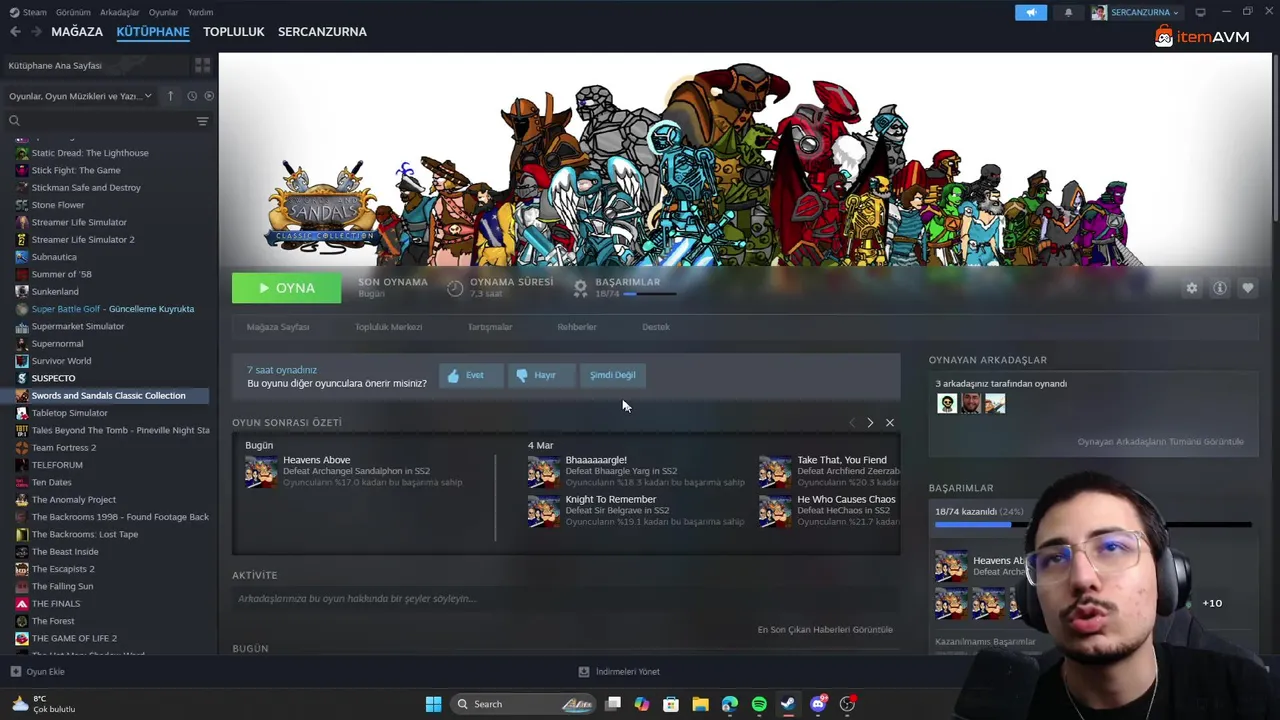Go to the MAĞAZA tab
This screenshot has width=1280, height=720.
[x=77, y=32]
